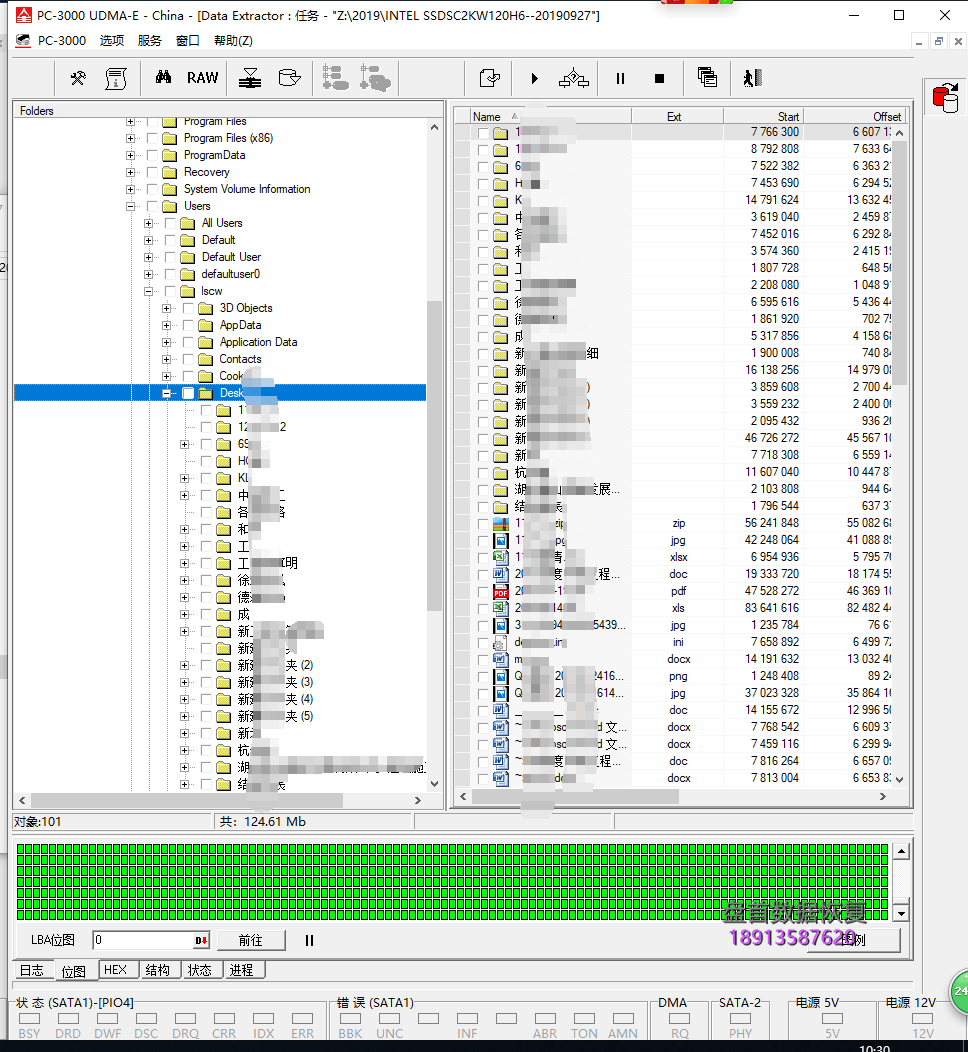Expand the ProgramData tree node
The image size is (968, 1052).
[130, 155]
